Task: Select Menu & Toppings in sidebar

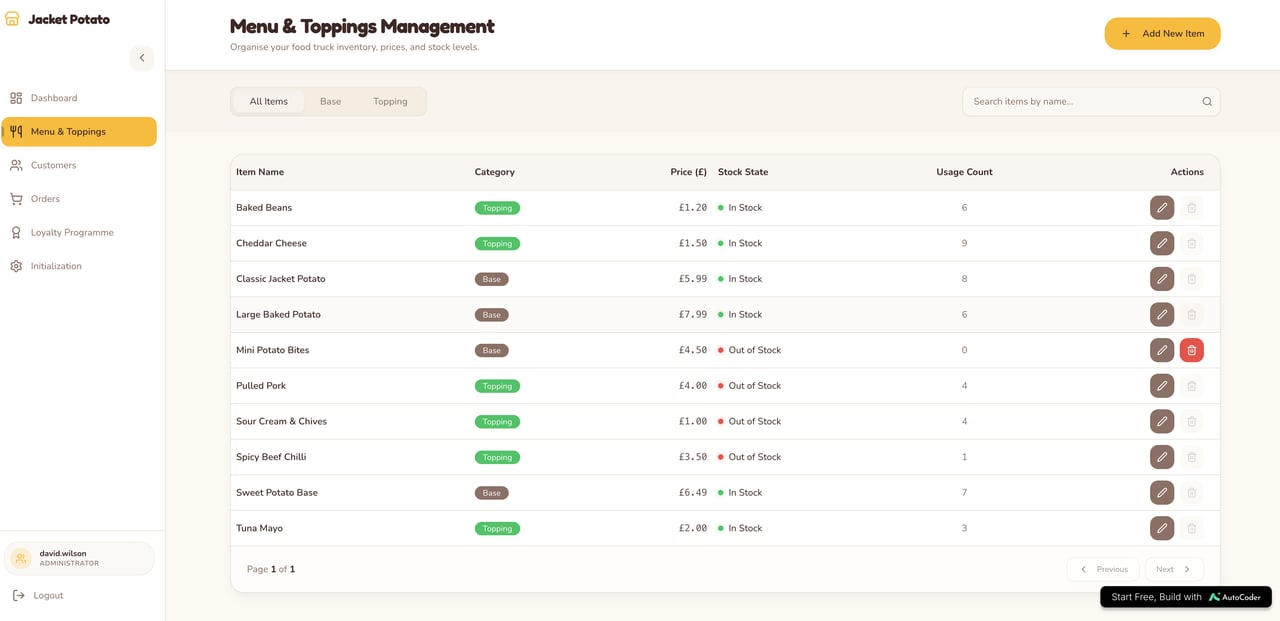Action: coord(79,132)
